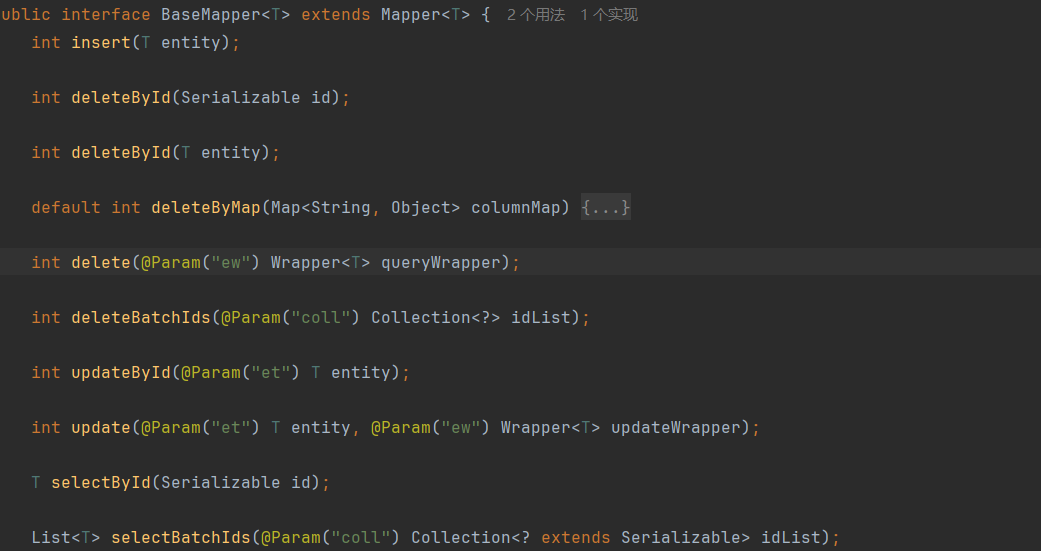Screen dimensions: 1041x551
Task: Click the selectById method name
Action: [x=101, y=483]
